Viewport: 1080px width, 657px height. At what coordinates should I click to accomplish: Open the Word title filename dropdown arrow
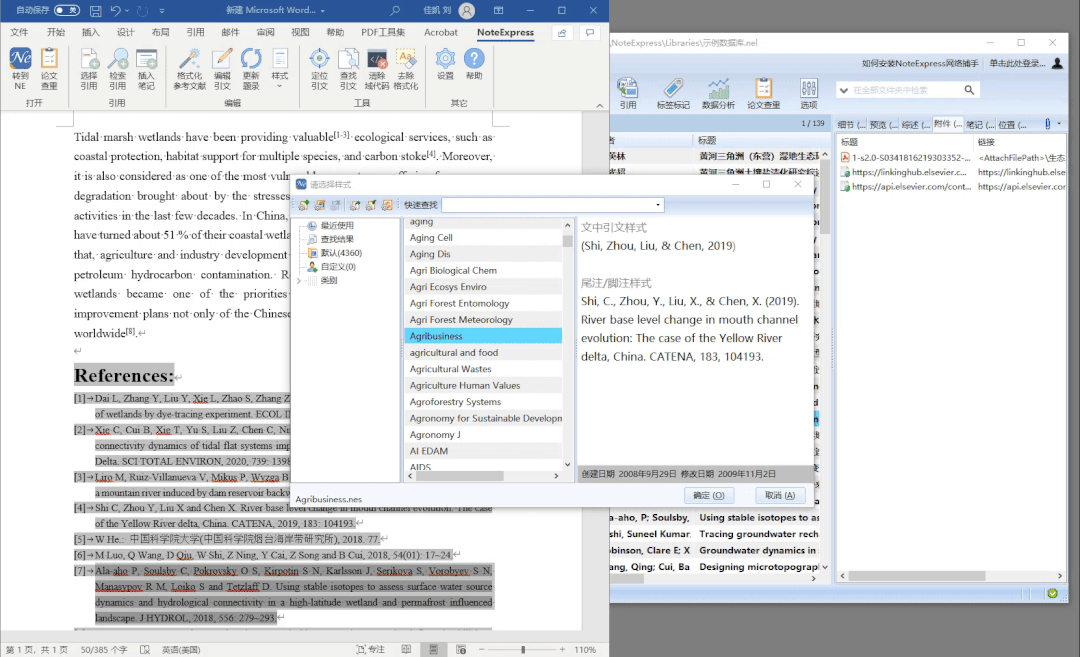322,11
